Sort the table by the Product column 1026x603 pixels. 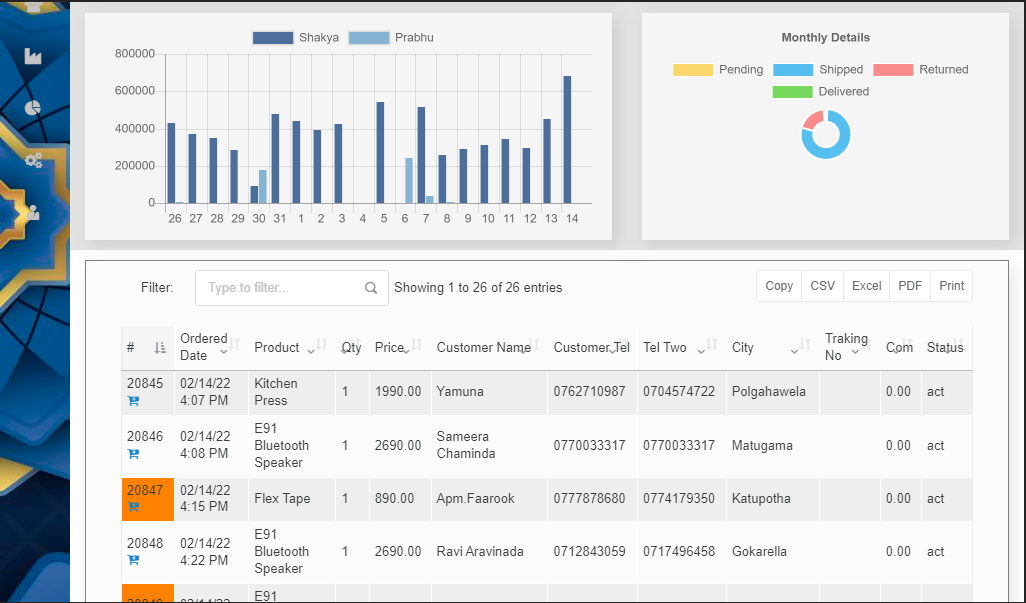click(277, 348)
